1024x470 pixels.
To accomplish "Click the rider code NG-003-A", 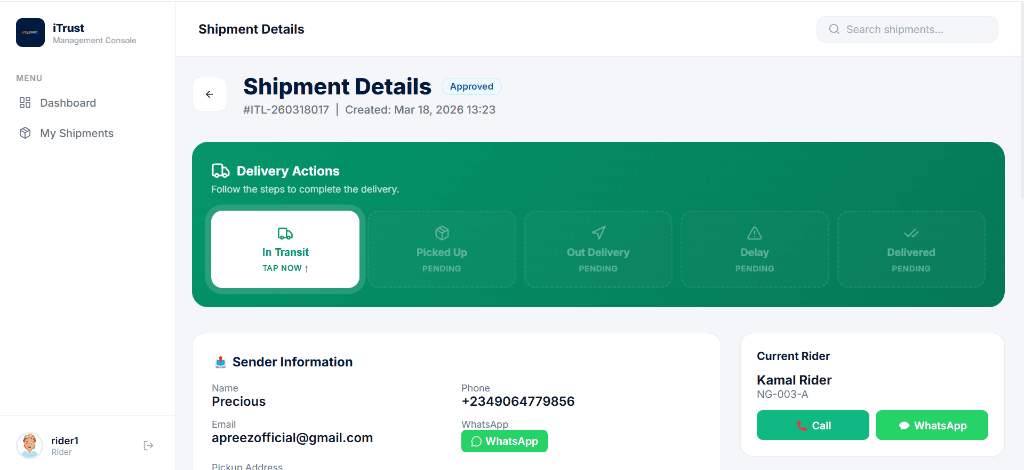I will (x=783, y=394).
